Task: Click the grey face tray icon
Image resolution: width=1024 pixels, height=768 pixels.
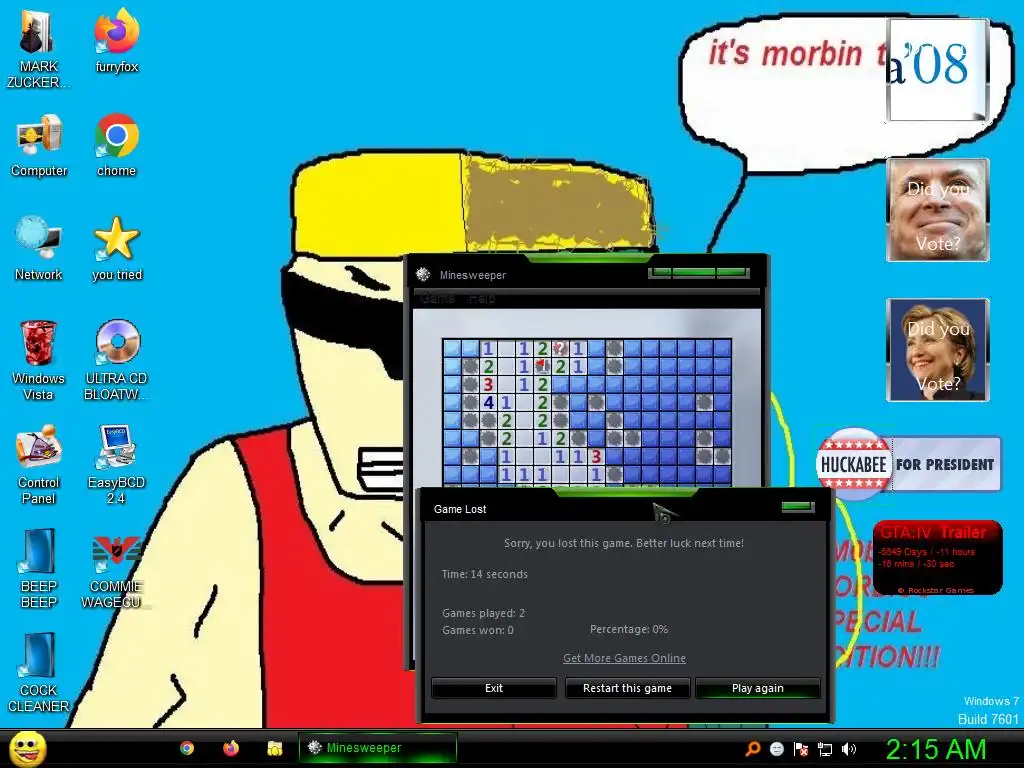Action: pyautogui.click(x=776, y=749)
